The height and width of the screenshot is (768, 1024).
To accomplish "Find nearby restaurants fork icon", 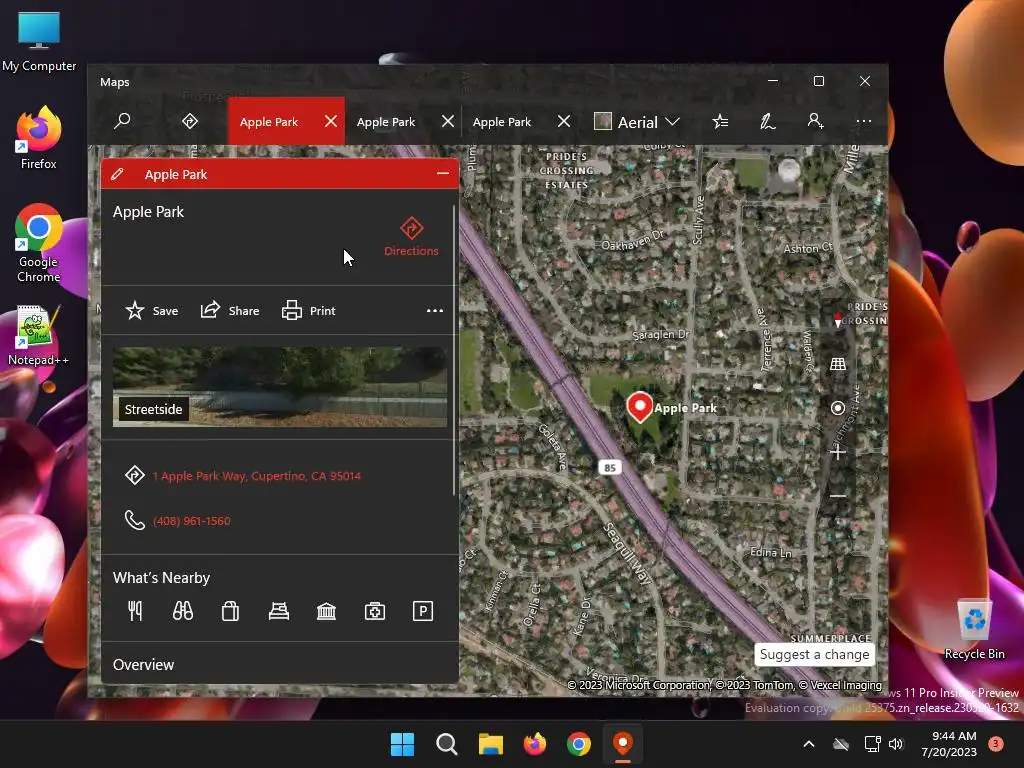I will coord(135,611).
